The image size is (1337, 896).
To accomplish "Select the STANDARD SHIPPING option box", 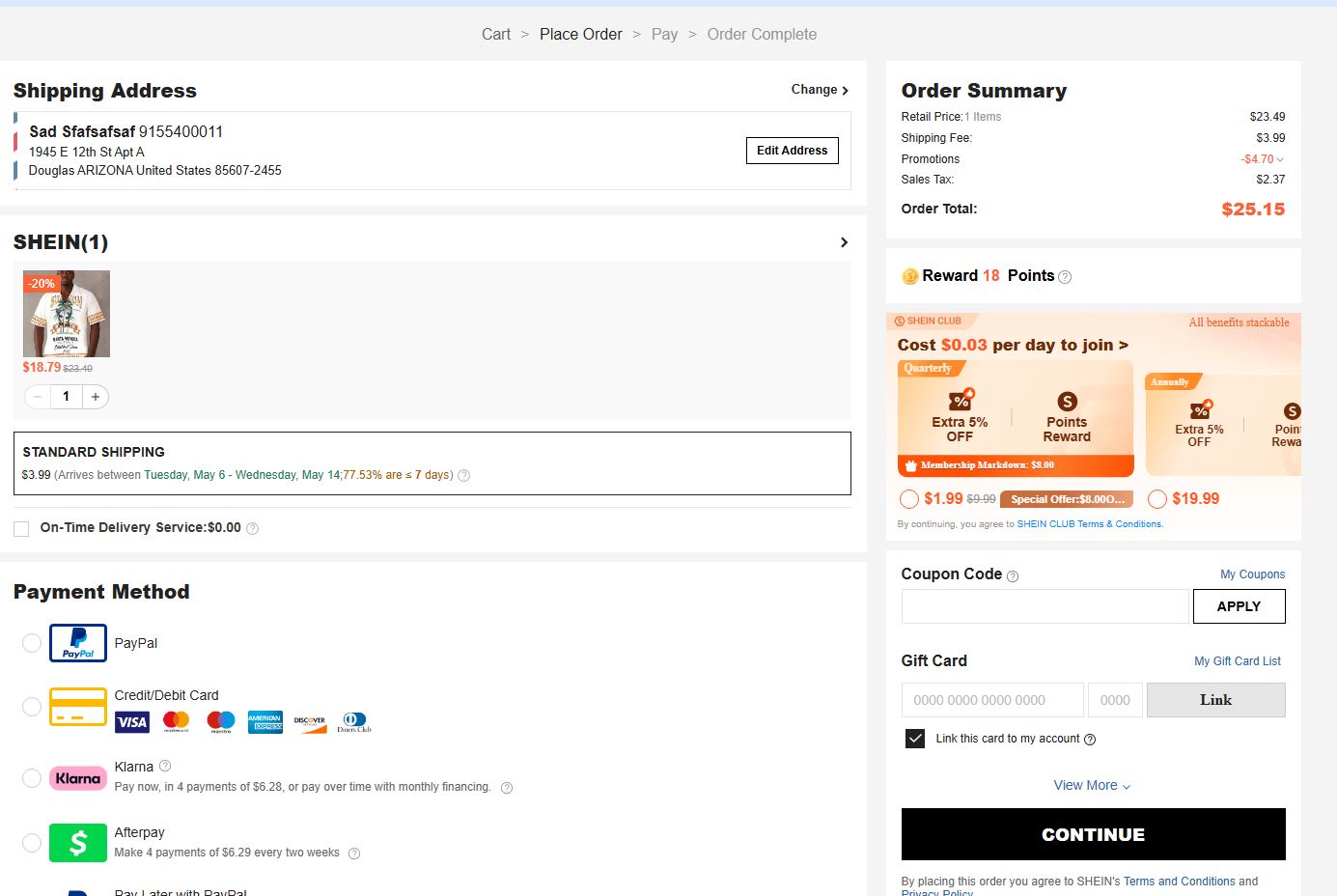I will (x=432, y=463).
